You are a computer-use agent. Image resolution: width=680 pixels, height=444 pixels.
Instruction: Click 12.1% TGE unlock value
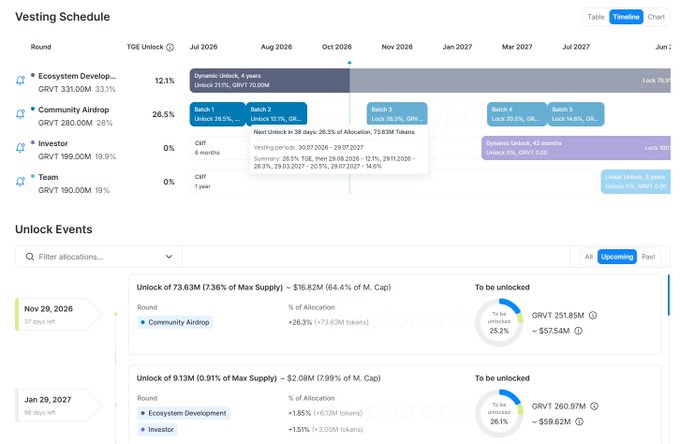[x=164, y=81]
